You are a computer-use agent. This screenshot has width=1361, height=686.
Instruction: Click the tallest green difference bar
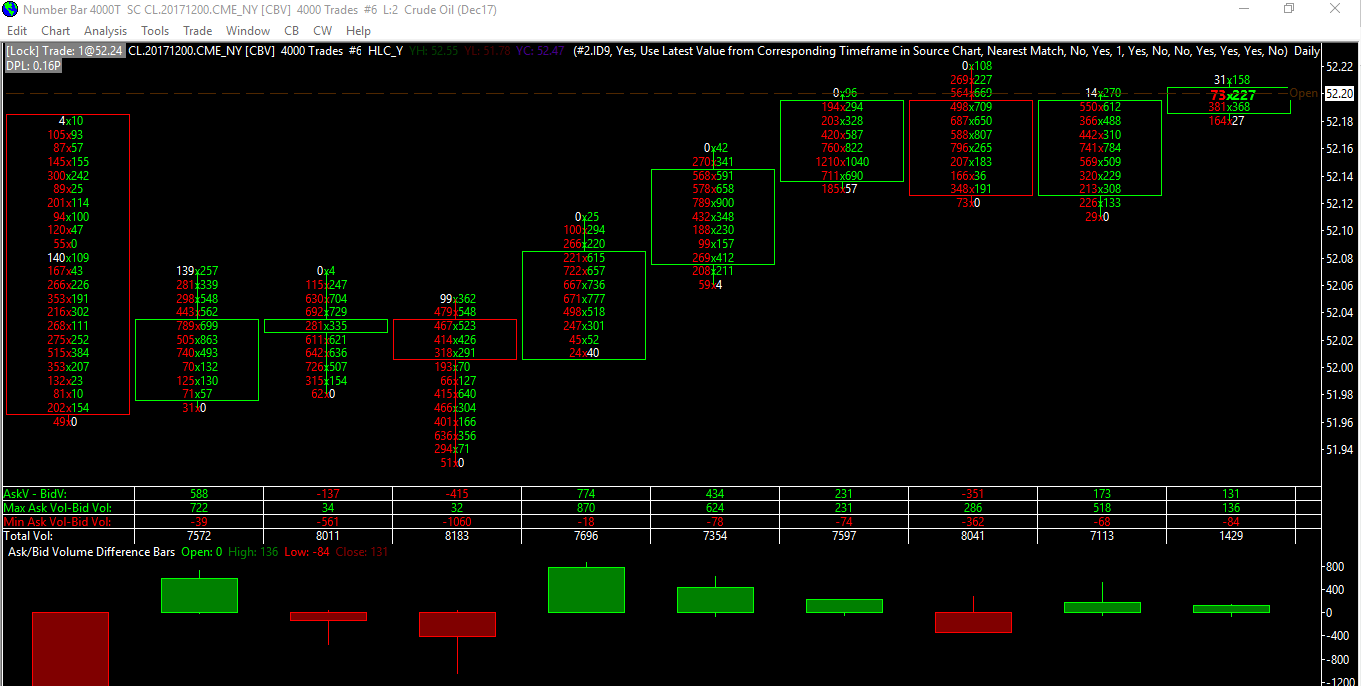point(586,590)
